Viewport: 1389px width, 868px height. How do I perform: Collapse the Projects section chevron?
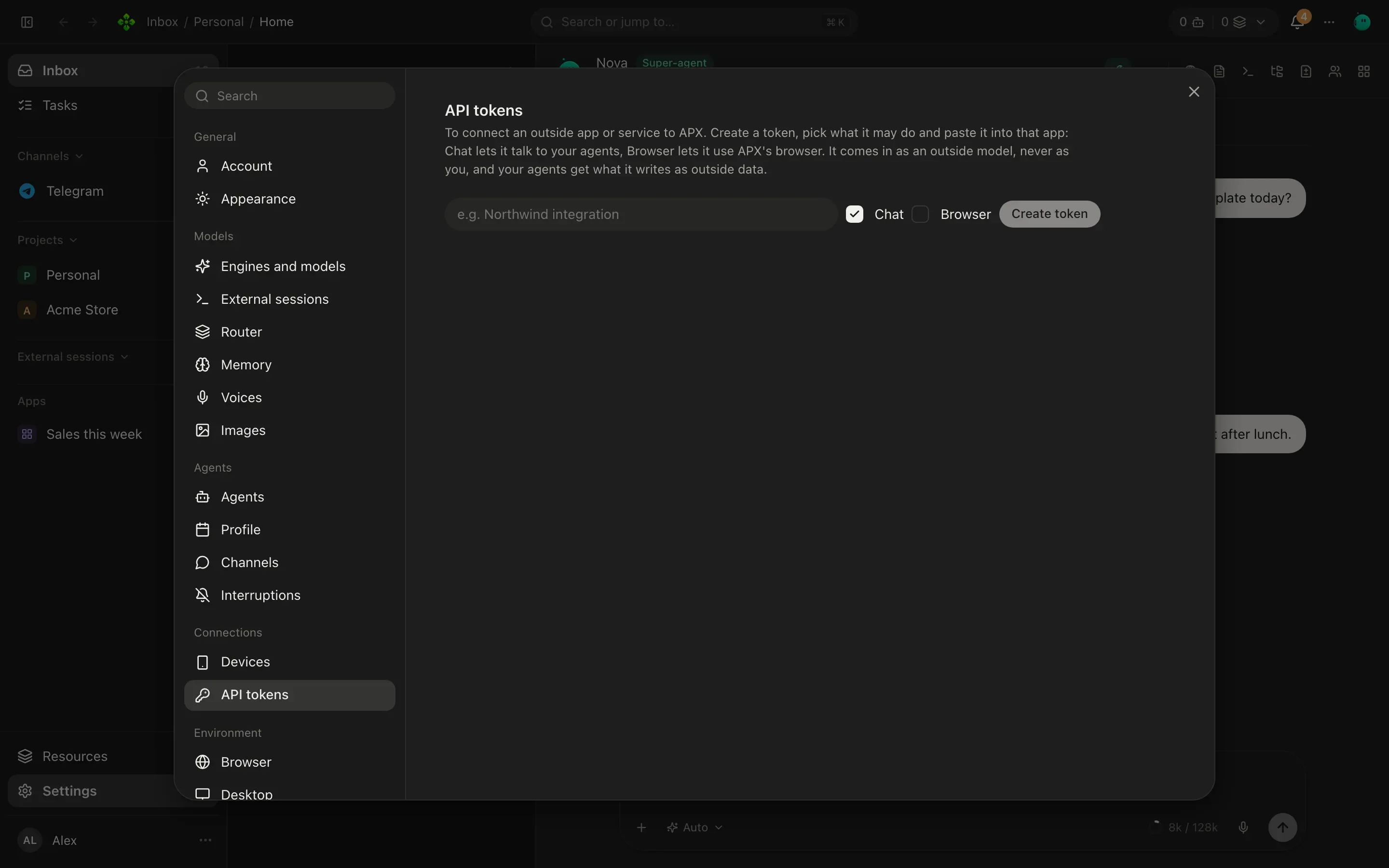pyautogui.click(x=73, y=240)
